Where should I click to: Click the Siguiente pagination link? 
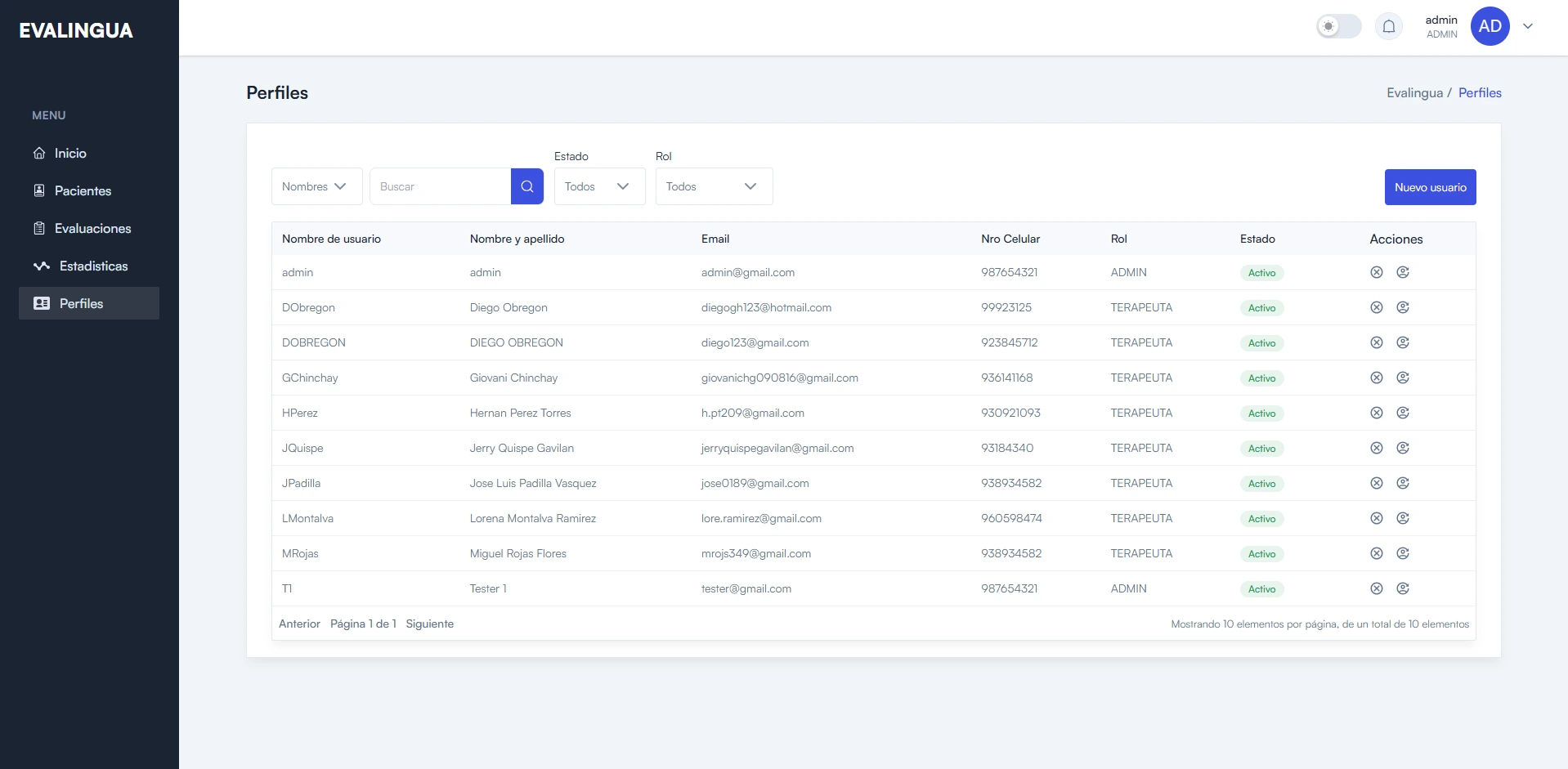[x=430, y=624]
